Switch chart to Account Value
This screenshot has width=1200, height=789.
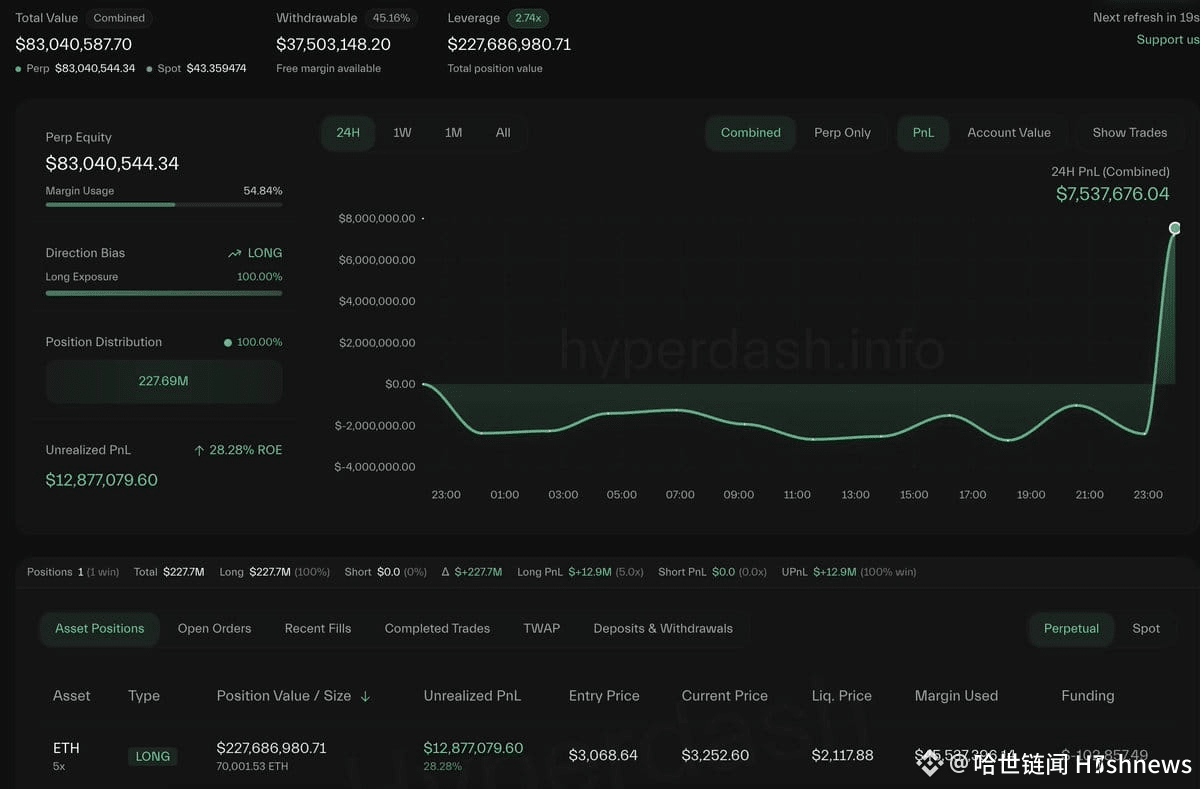[1008, 133]
